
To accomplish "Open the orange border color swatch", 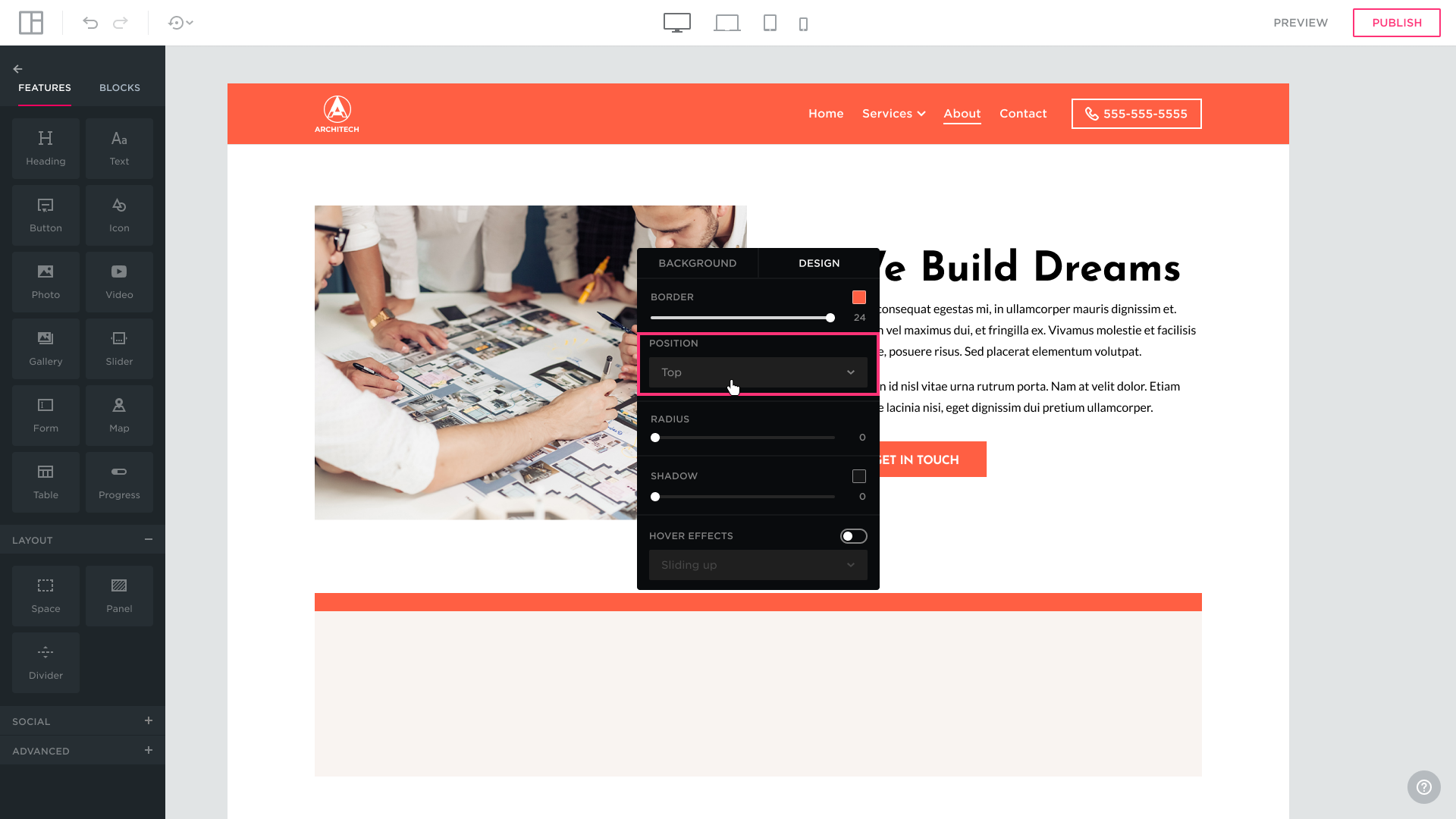I will point(858,297).
